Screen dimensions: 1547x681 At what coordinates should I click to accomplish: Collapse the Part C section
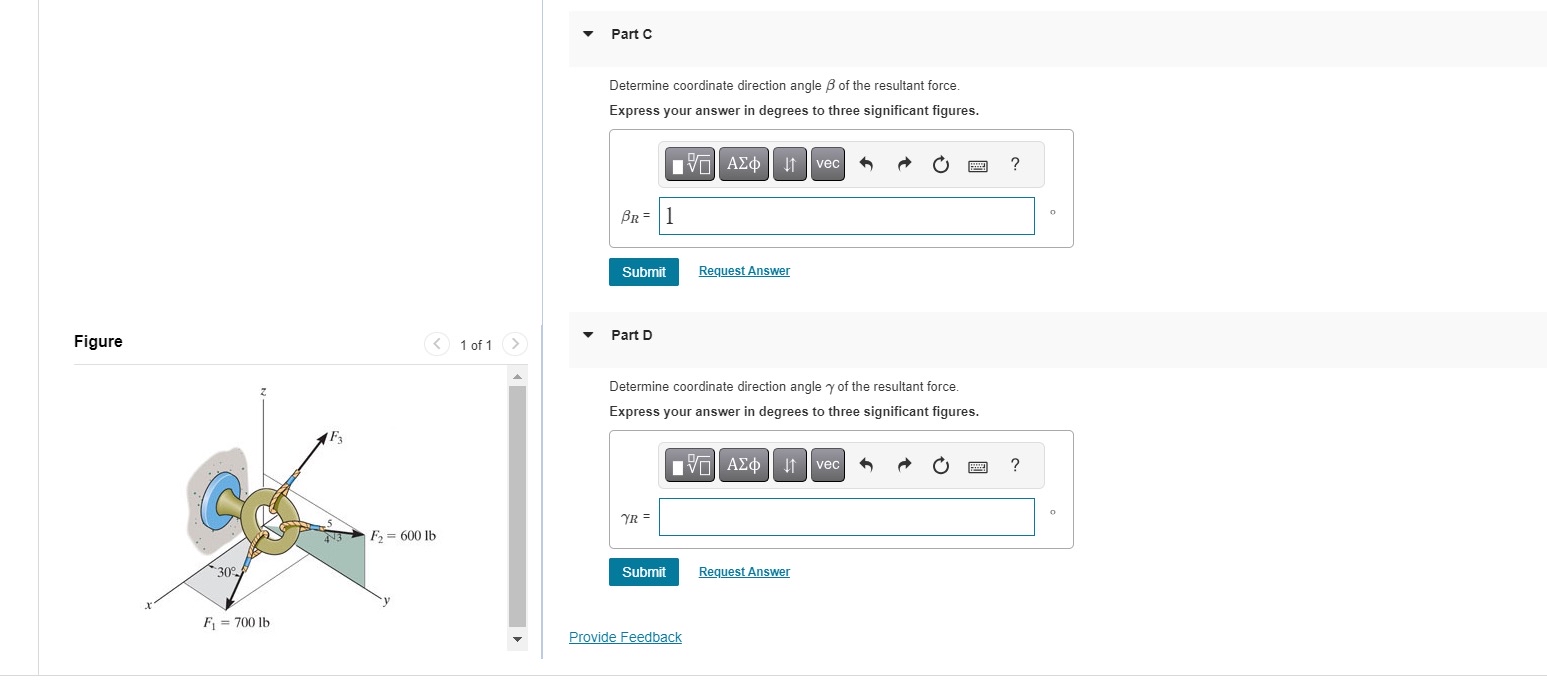[588, 35]
